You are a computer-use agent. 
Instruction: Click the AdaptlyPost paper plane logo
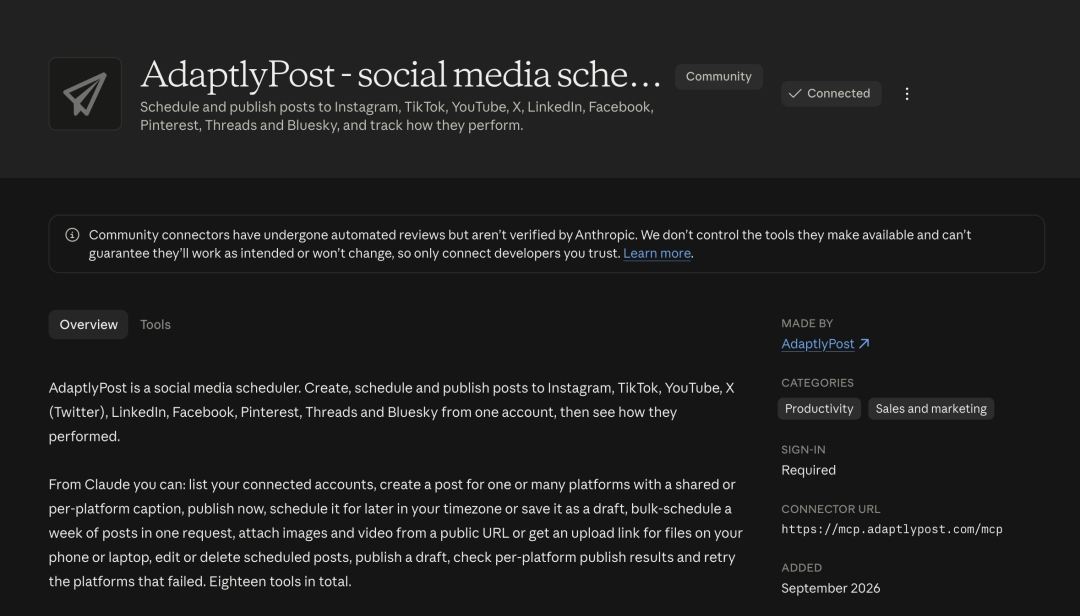[85, 94]
